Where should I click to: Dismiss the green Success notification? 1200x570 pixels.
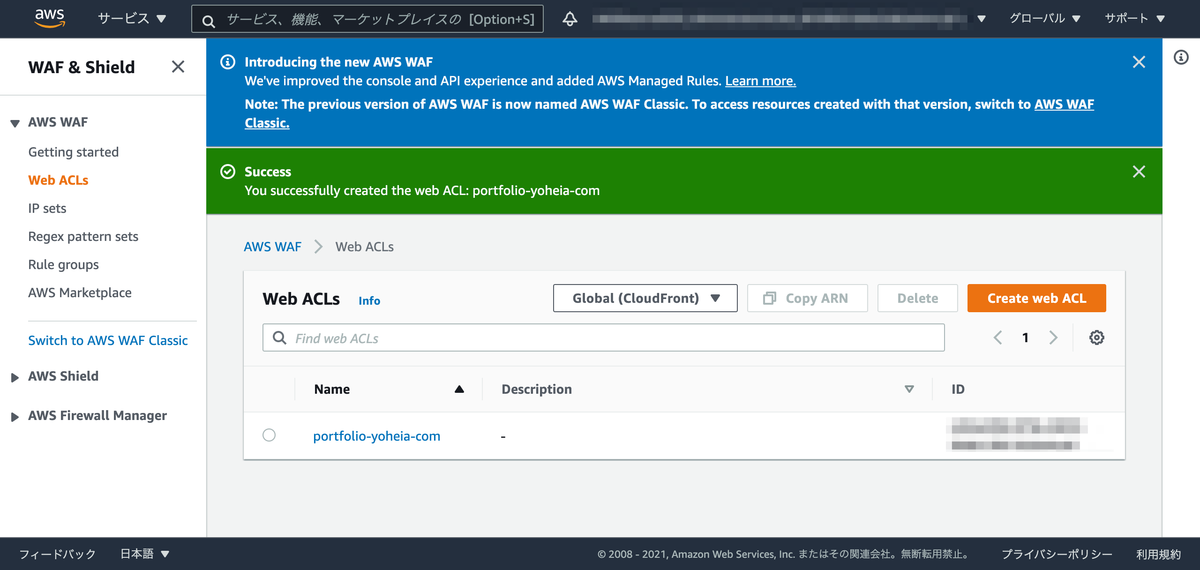pyautogui.click(x=1138, y=172)
